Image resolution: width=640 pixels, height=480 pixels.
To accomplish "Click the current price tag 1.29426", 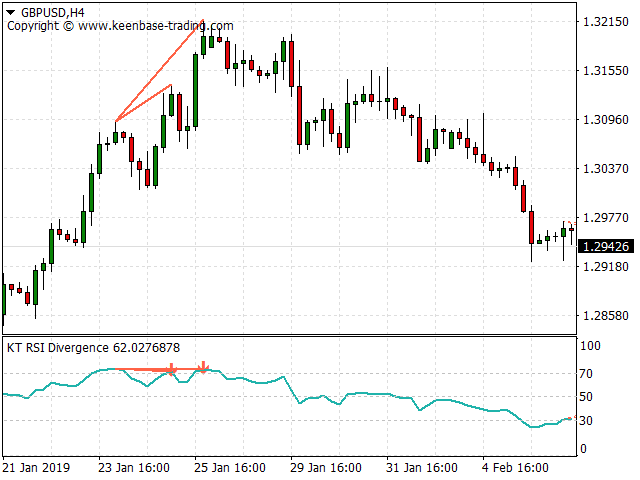I will click(606, 247).
